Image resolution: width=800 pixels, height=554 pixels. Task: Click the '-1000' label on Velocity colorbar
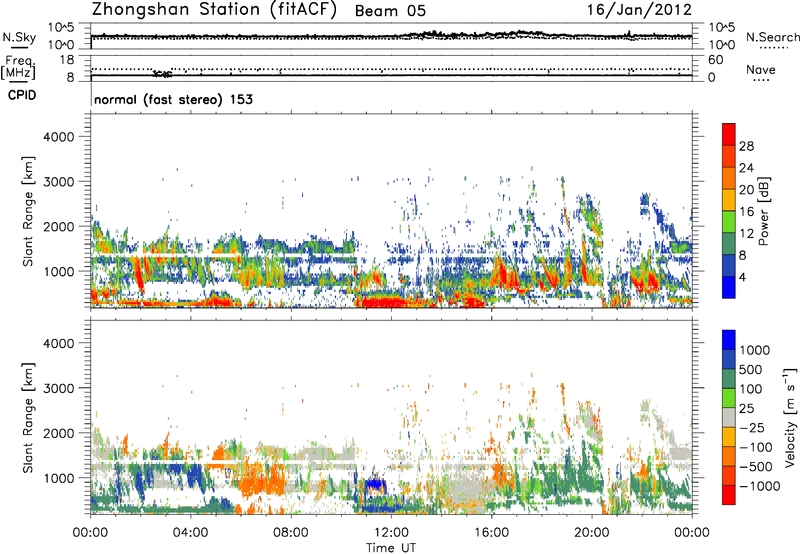pos(760,486)
